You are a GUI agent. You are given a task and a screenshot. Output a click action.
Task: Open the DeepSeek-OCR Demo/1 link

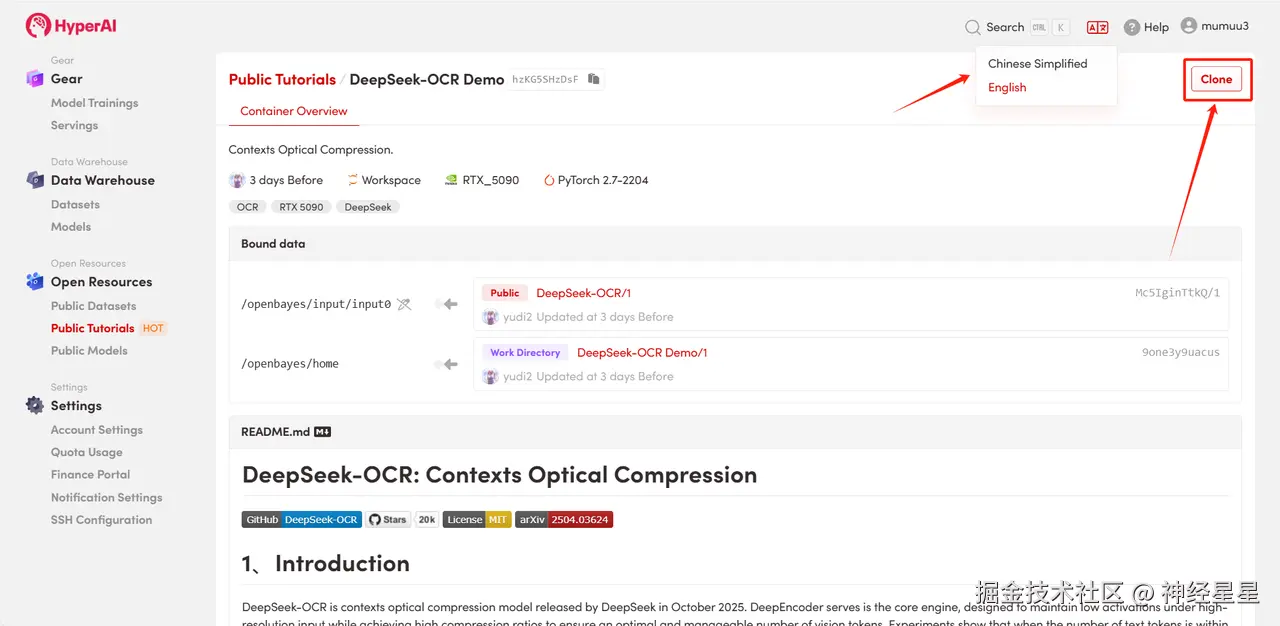(642, 353)
